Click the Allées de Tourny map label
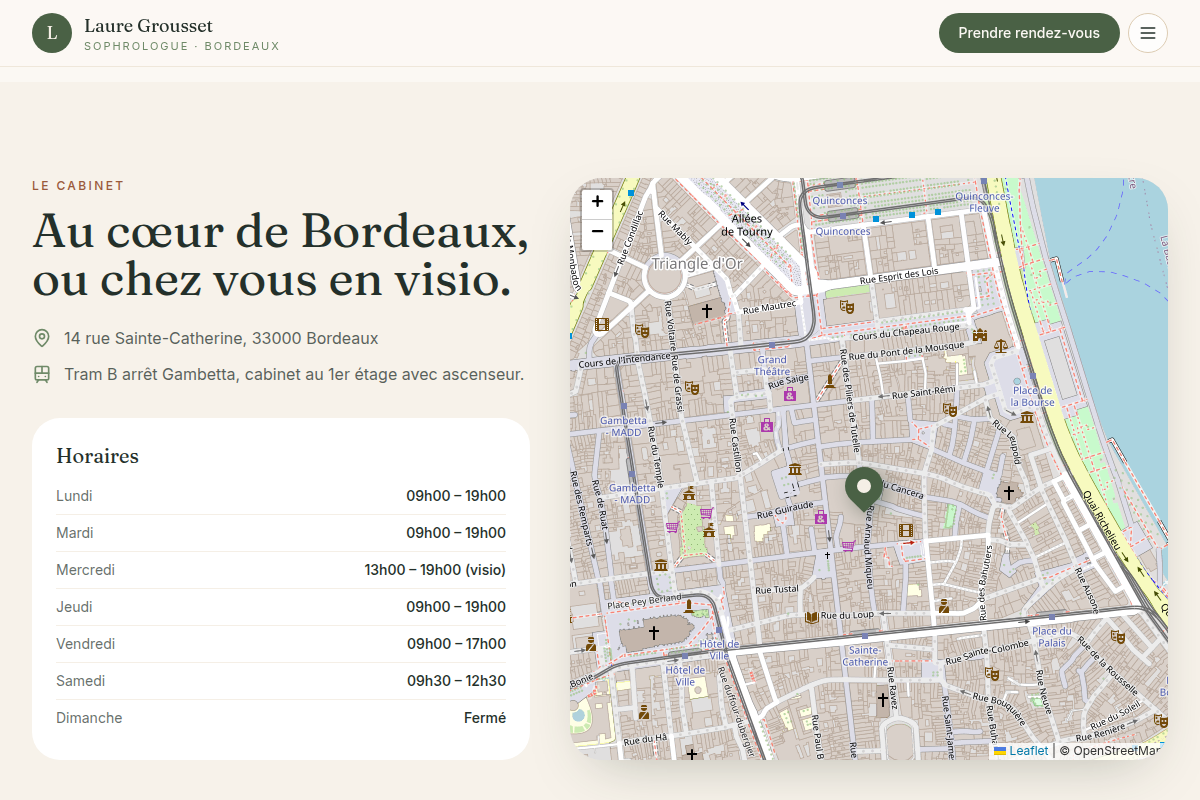1200x800 pixels. pyautogui.click(x=747, y=225)
